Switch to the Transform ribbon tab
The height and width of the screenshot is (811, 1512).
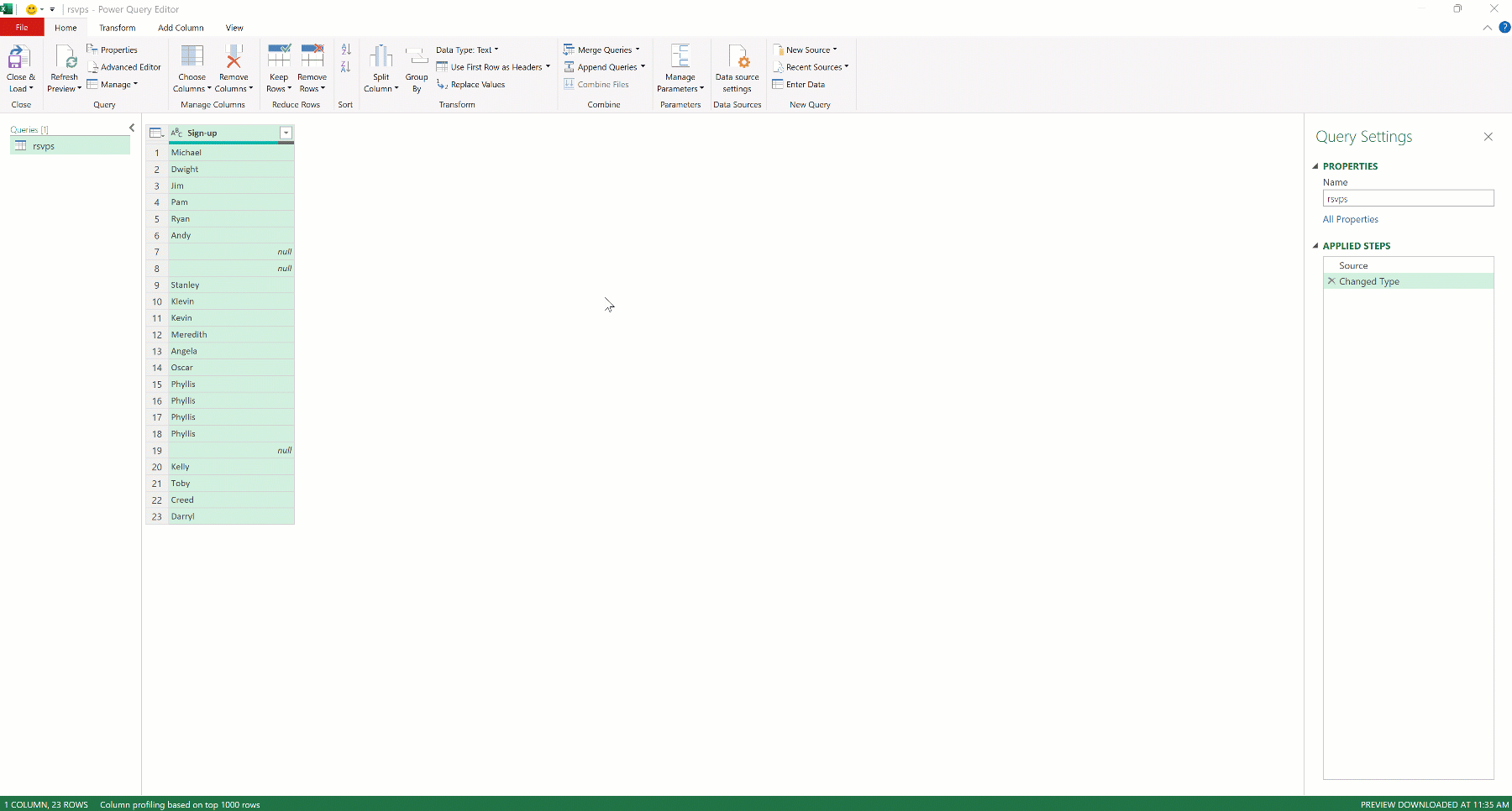pos(117,28)
